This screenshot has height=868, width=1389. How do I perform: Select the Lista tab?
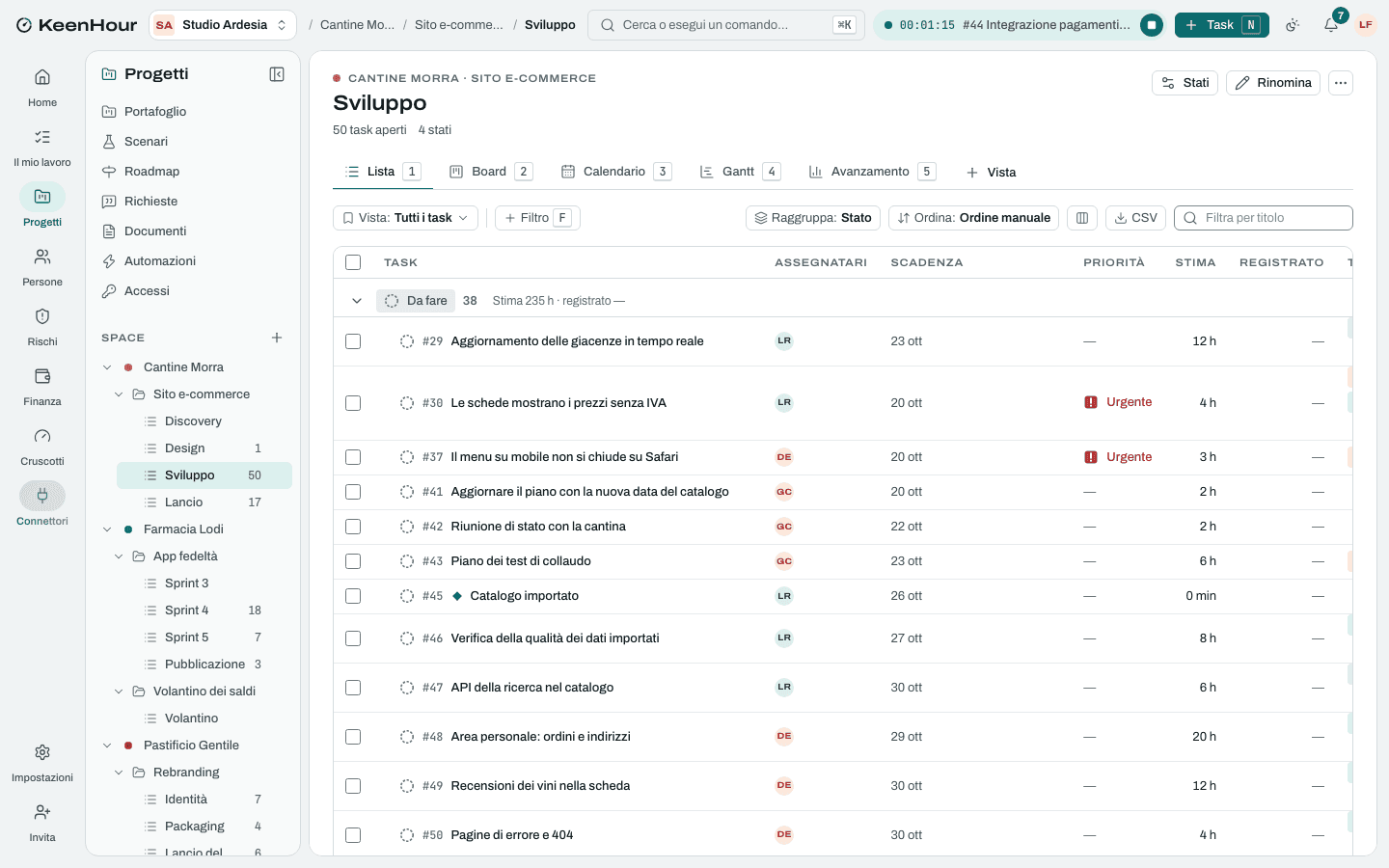(x=382, y=172)
